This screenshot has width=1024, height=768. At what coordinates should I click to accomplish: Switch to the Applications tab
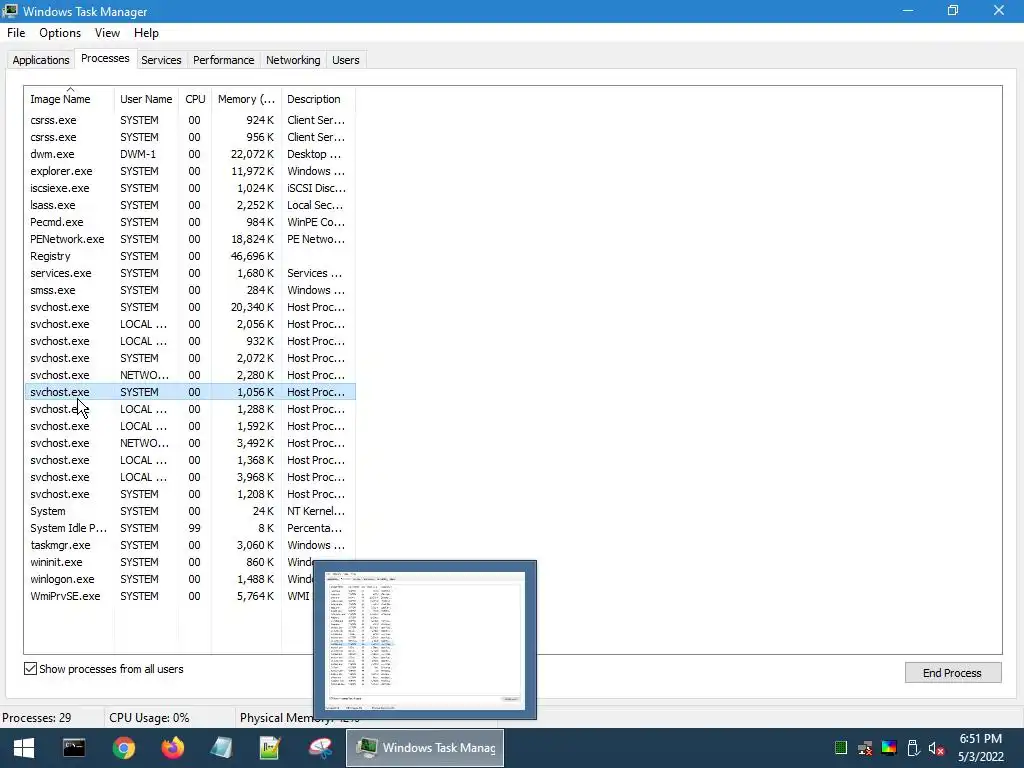[40, 60]
